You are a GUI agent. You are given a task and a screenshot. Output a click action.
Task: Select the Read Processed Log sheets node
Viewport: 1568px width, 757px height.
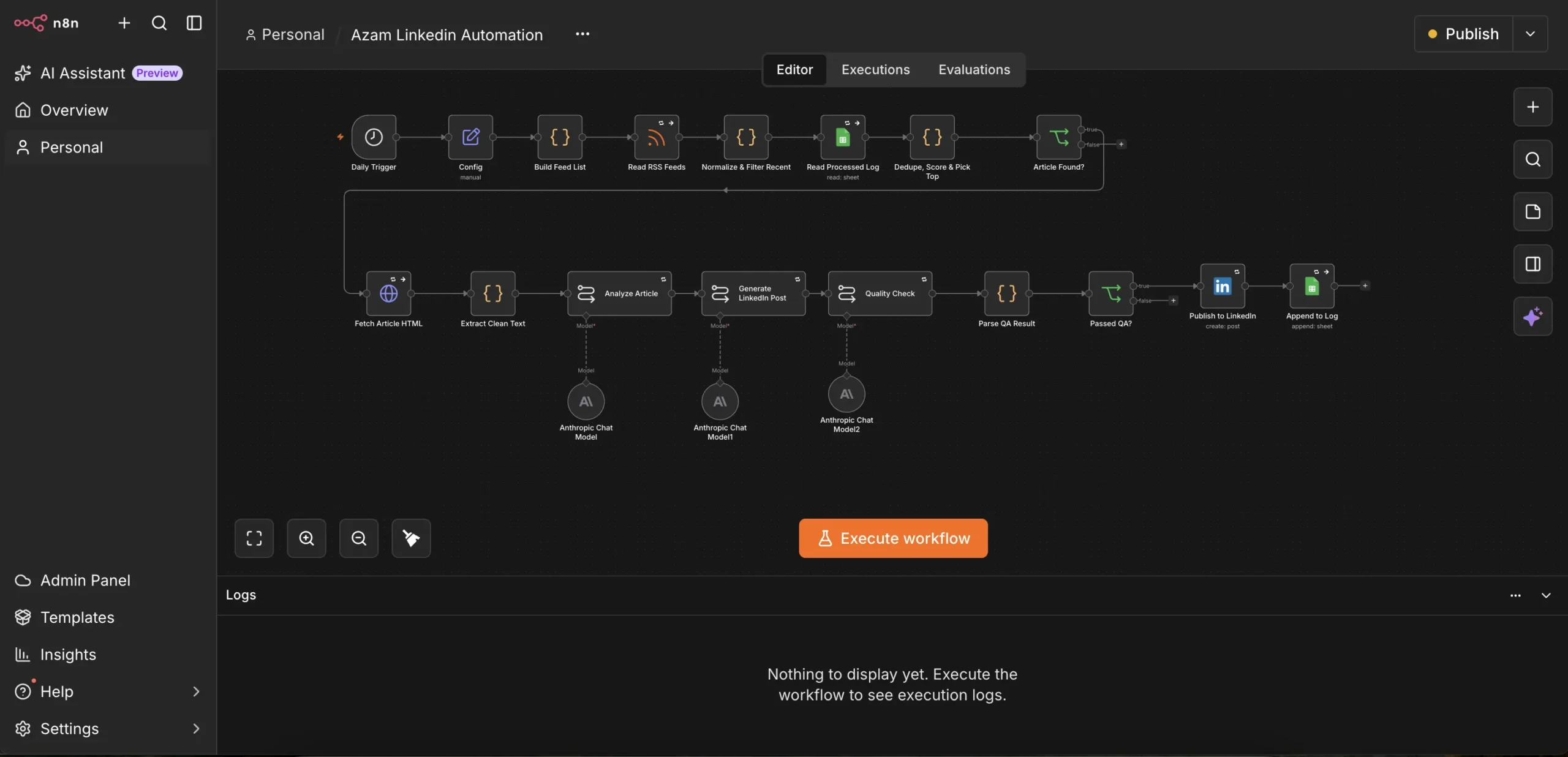[x=843, y=137]
